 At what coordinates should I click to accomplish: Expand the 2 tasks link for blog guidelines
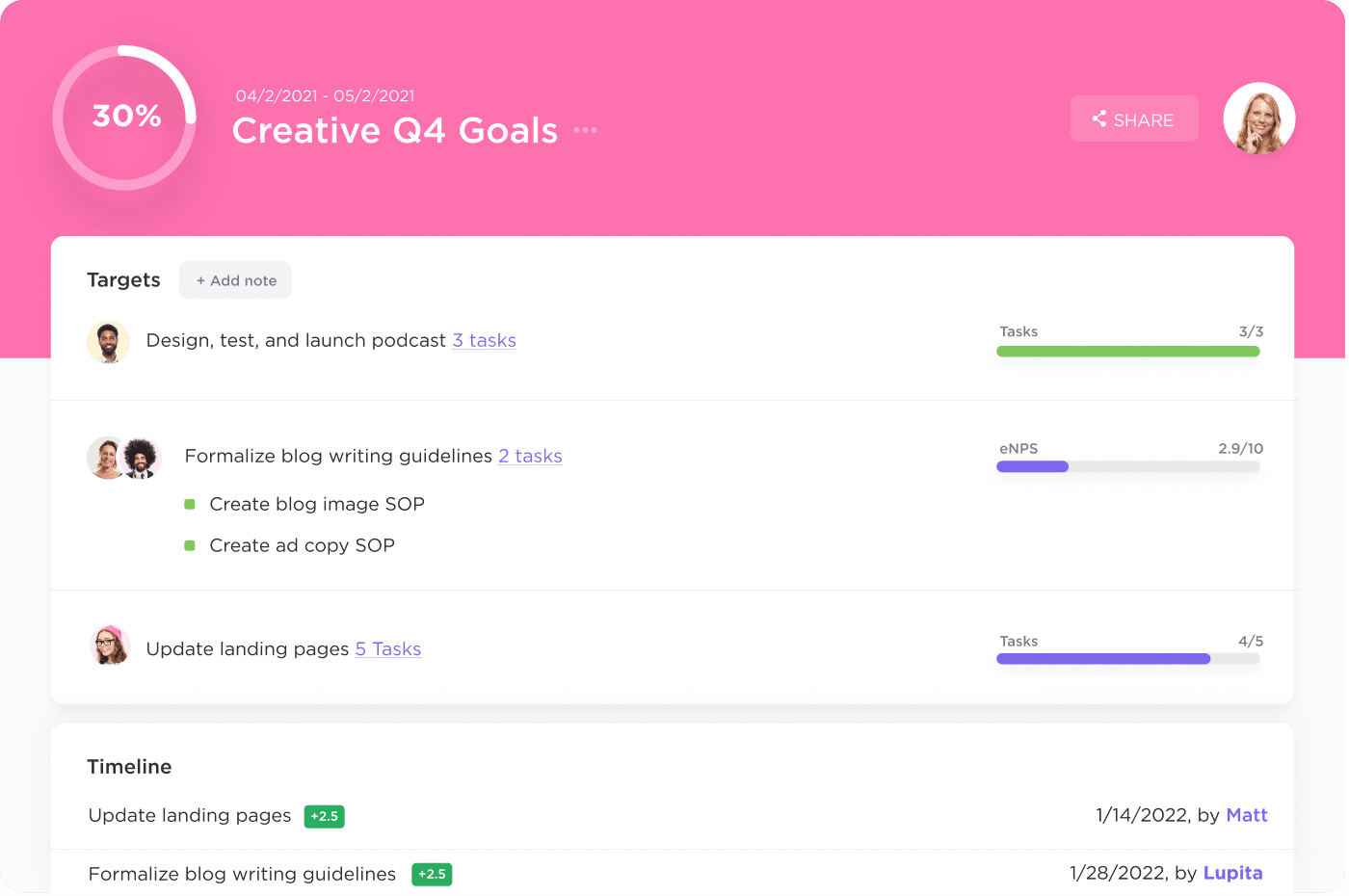coord(530,457)
